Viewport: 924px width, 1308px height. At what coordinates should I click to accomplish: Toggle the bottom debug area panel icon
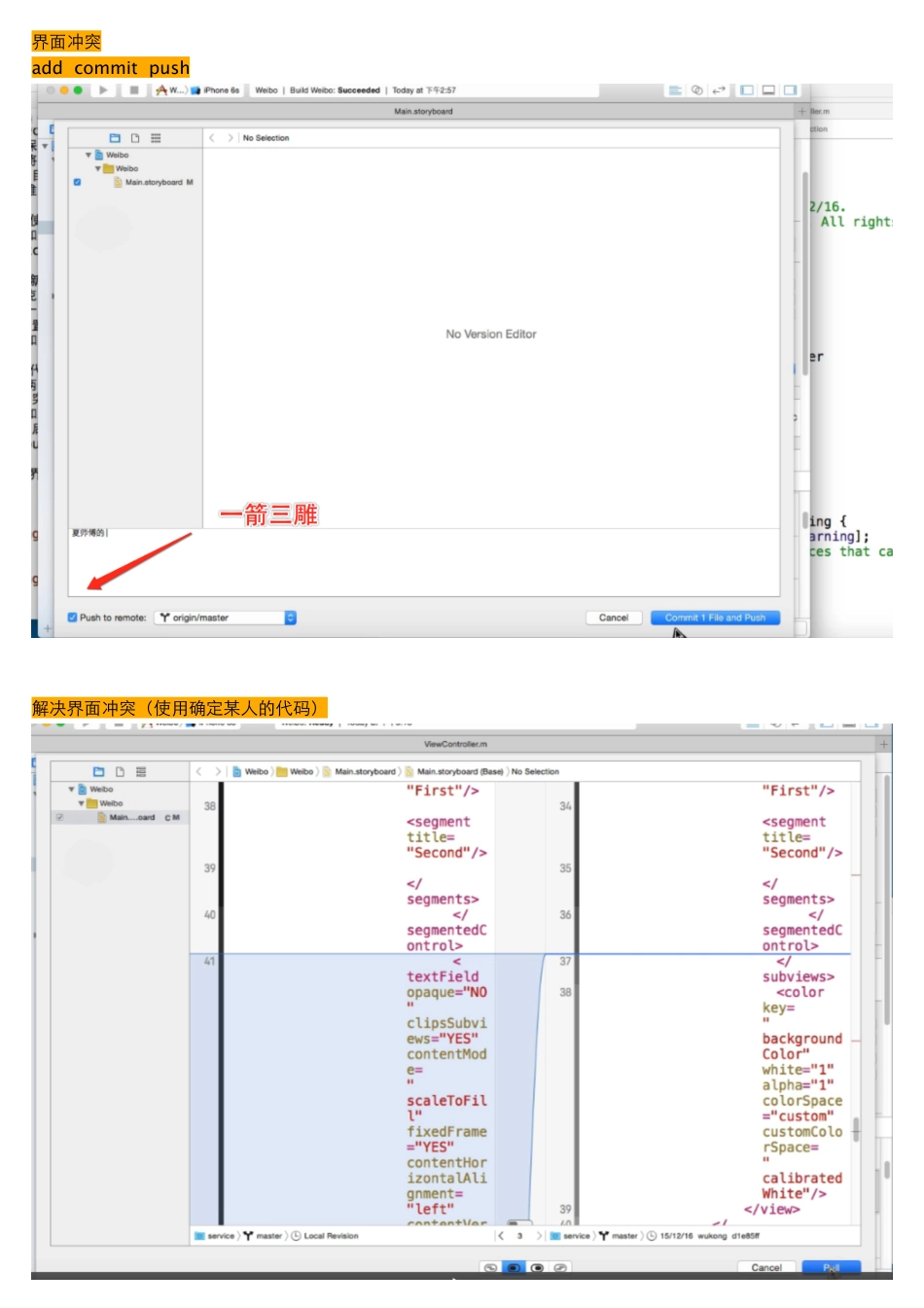[768, 90]
